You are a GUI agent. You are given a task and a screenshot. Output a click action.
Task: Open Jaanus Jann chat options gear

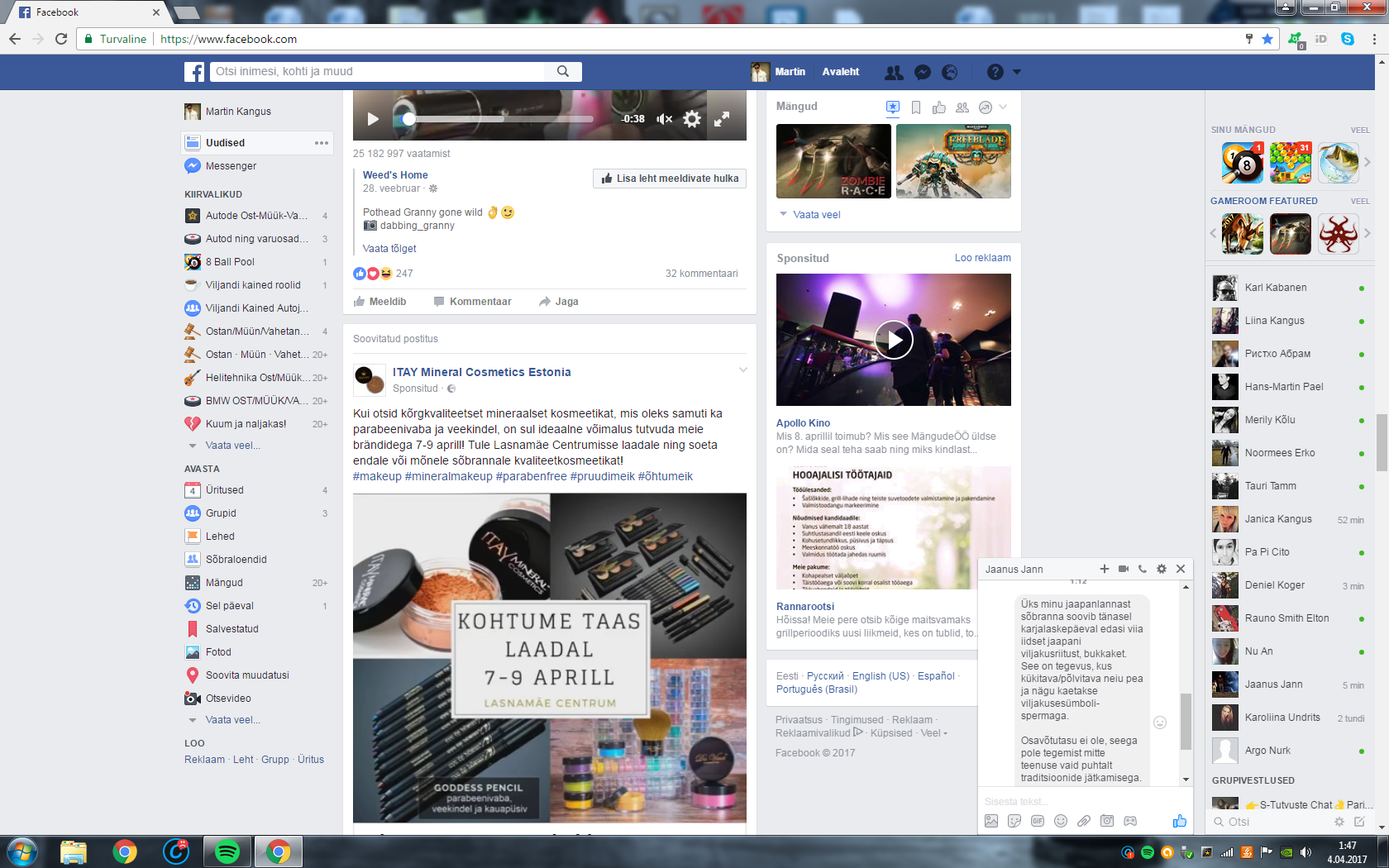tap(1162, 569)
